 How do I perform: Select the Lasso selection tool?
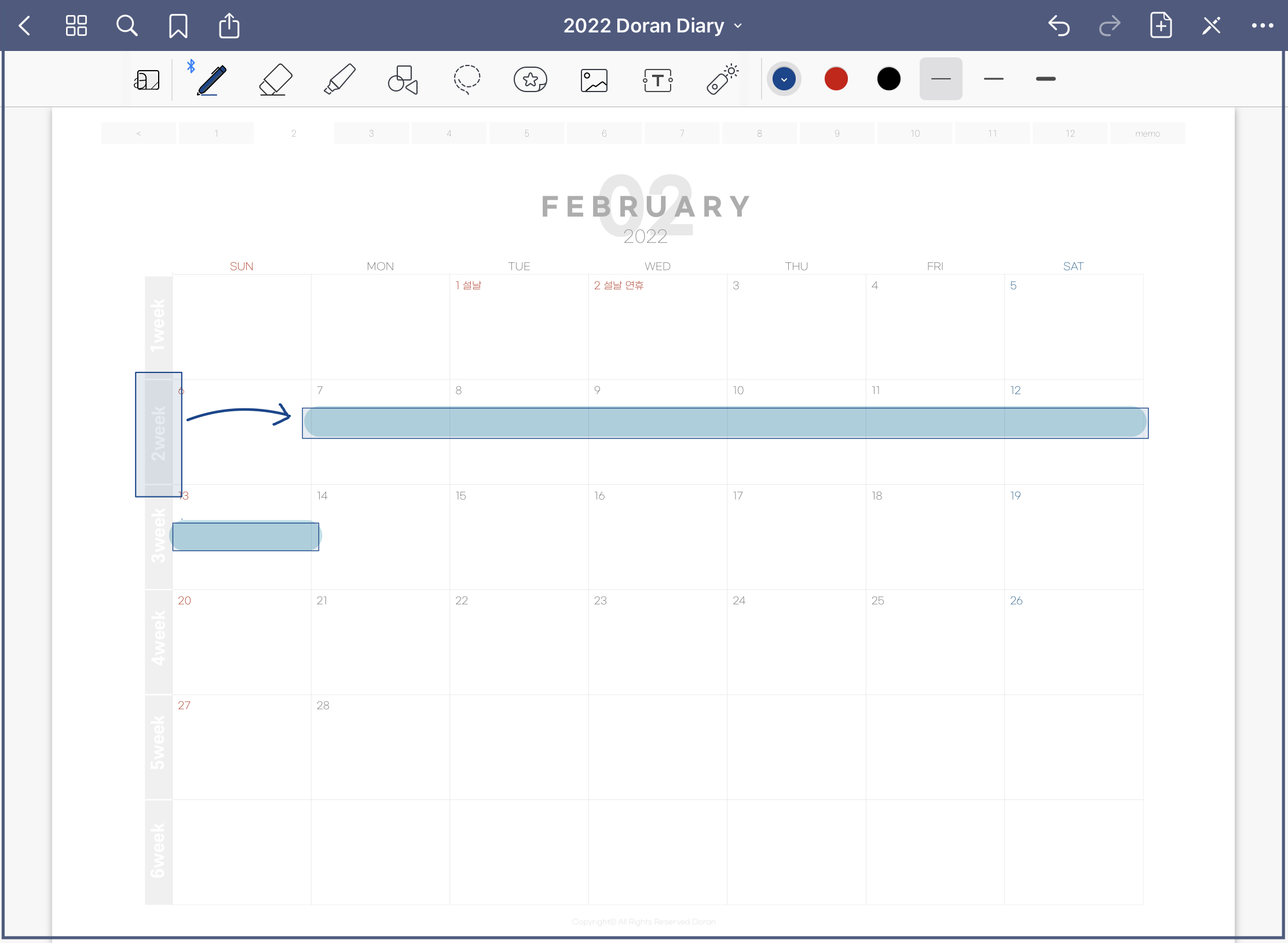pos(467,79)
